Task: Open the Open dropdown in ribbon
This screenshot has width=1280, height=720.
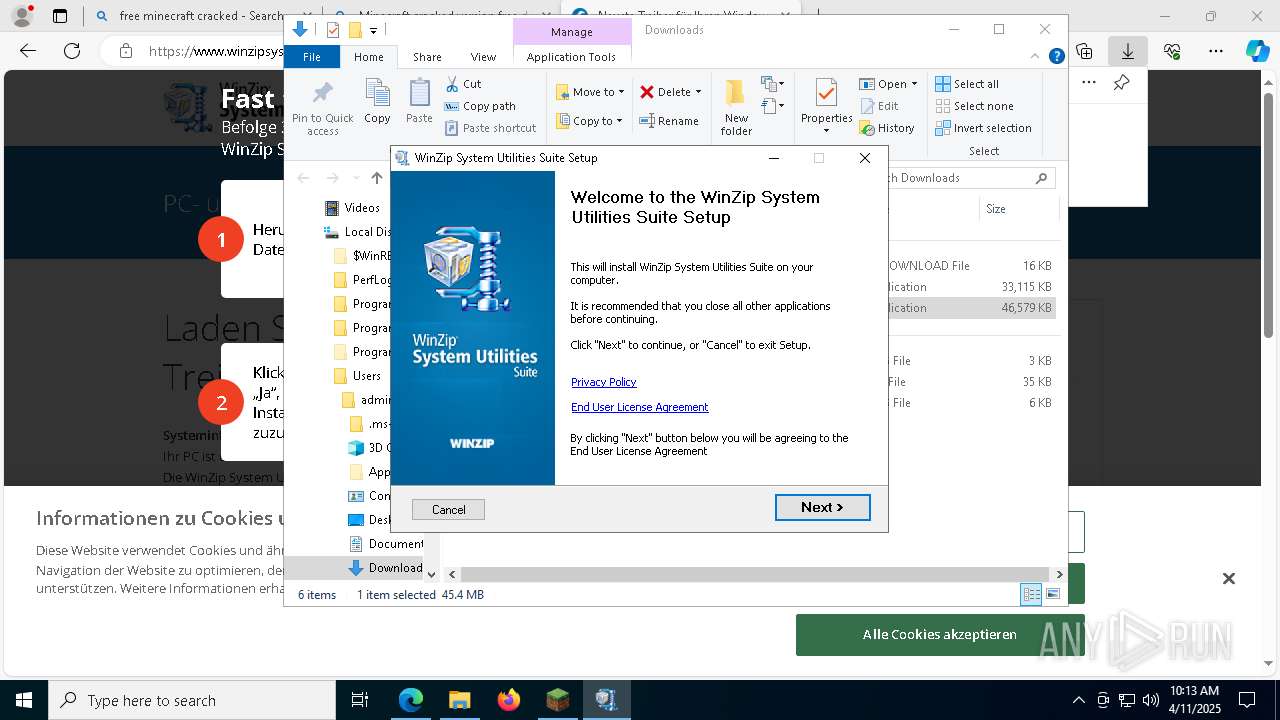Action: [888, 84]
